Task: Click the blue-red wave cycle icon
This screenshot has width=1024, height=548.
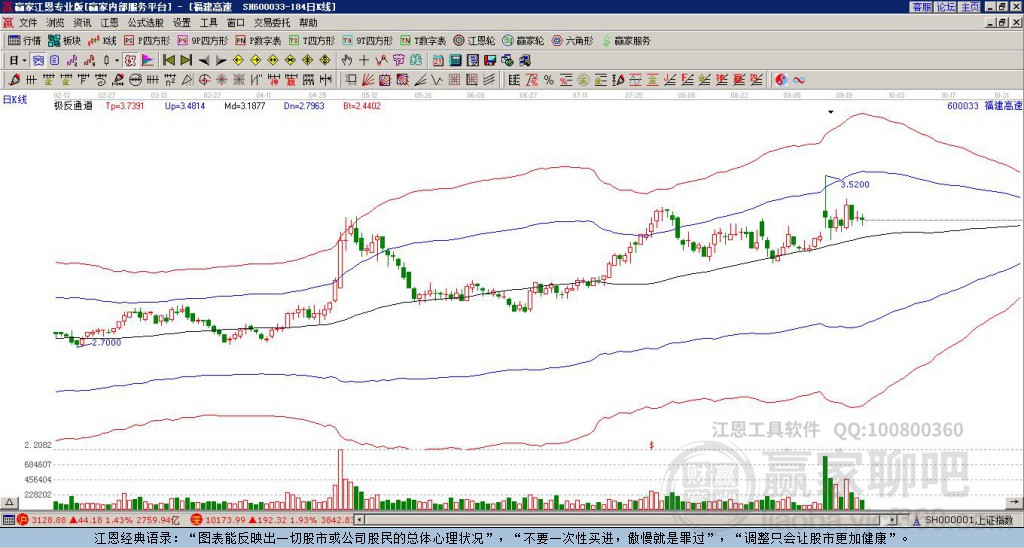Action: [x=799, y=80]
